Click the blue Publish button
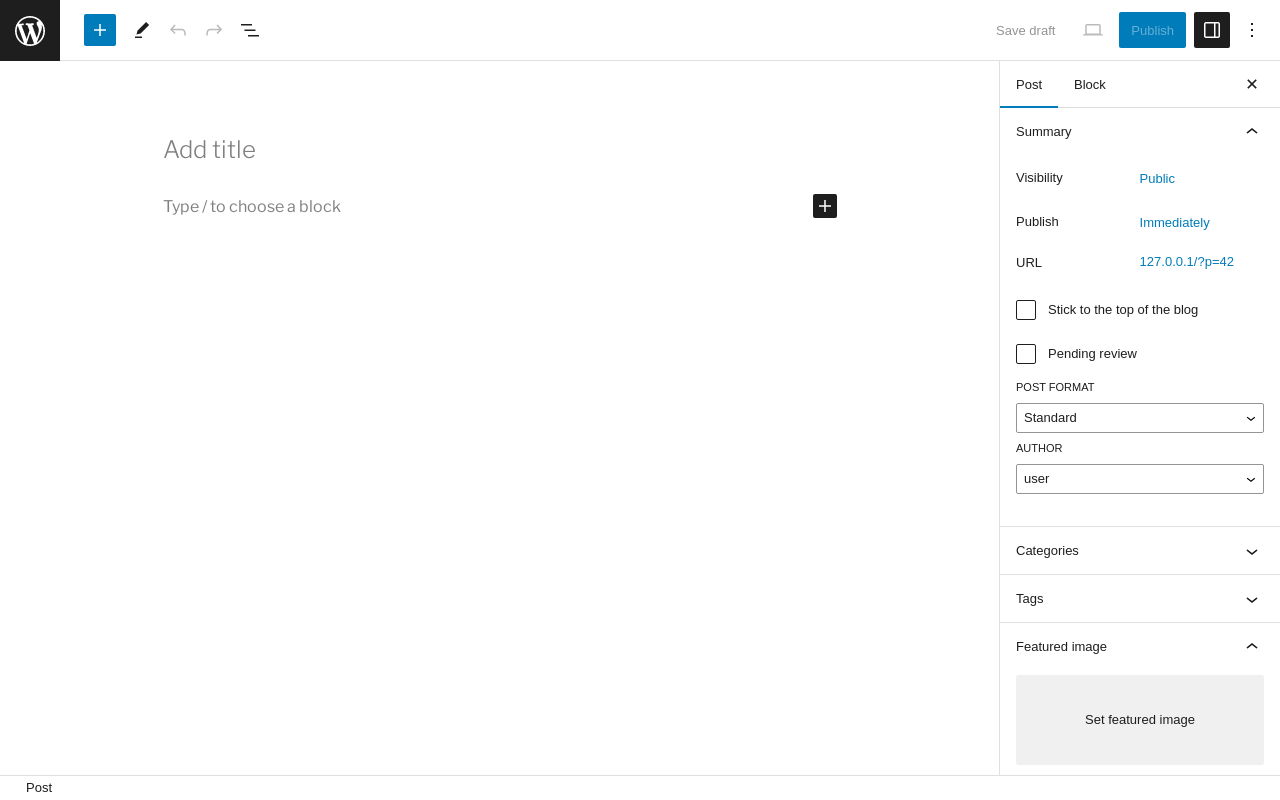 [1152, 30]
